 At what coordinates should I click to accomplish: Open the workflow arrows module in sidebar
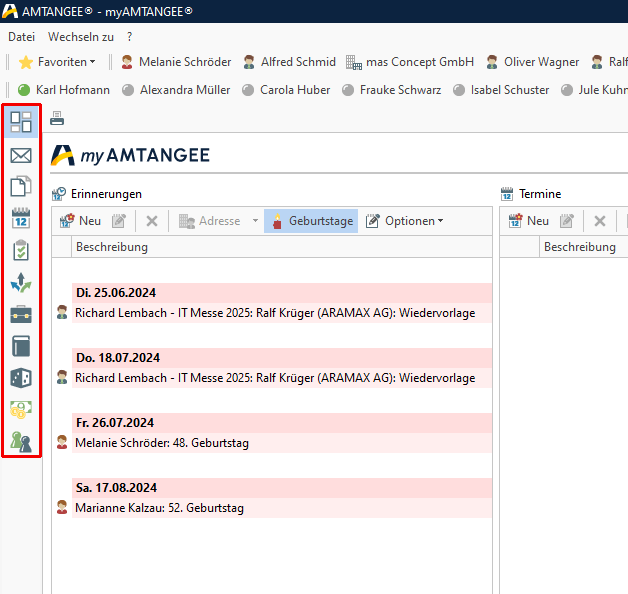click(x=21, y=283)
